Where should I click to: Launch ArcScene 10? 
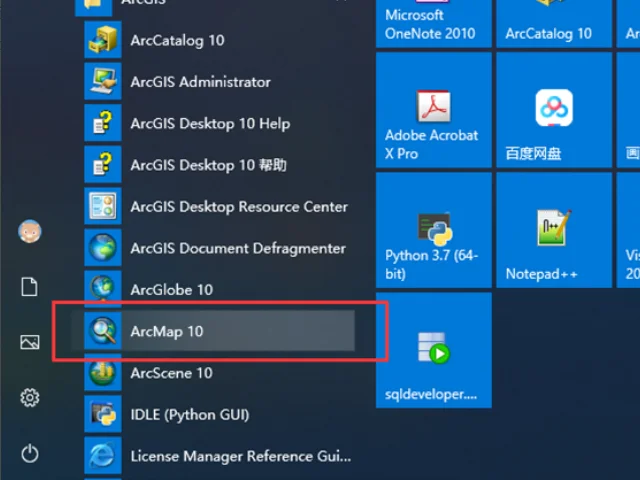tap(171, 373)
